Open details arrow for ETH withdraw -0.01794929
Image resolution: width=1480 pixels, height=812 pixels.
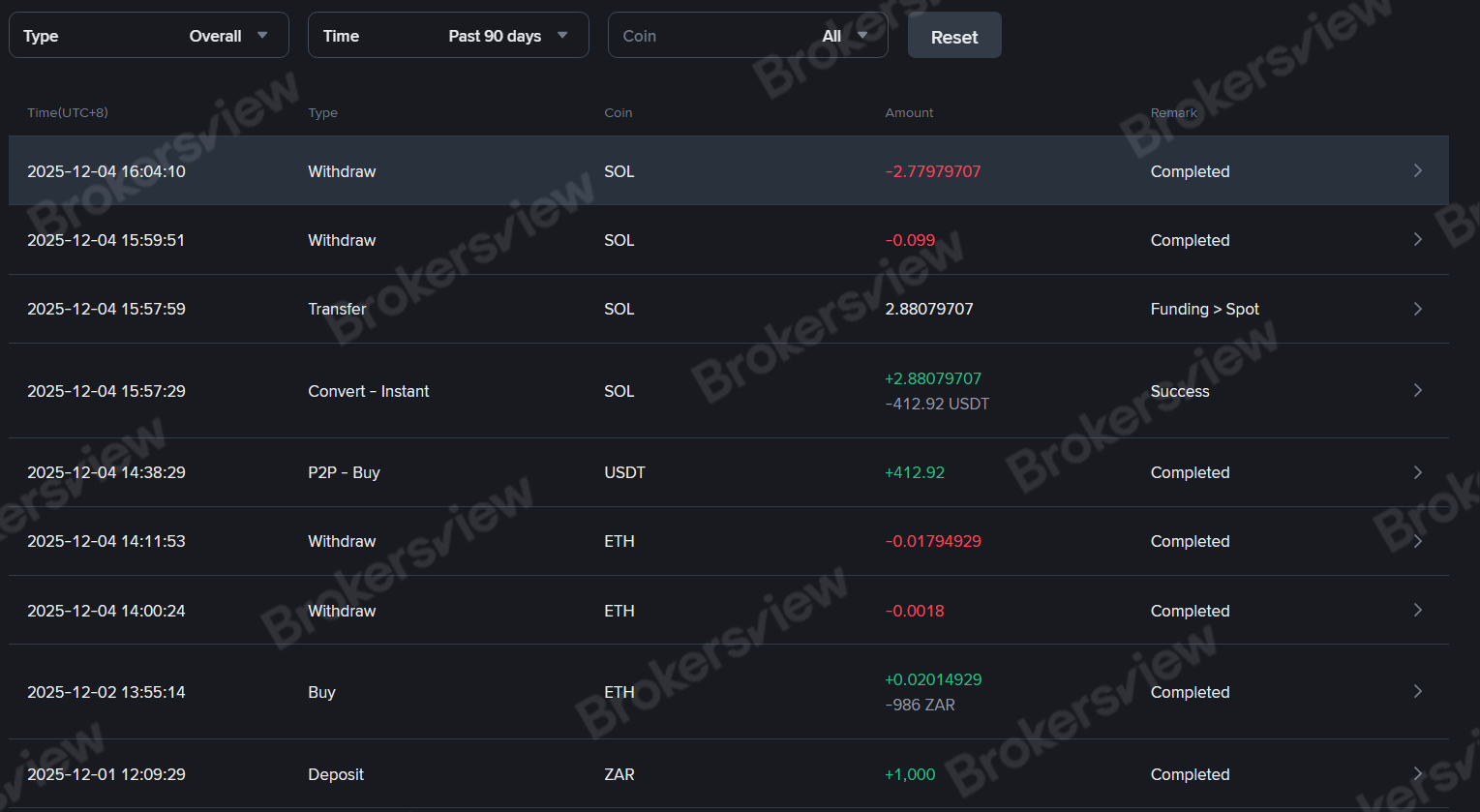pyautogui.click(x=1417, y=541)
